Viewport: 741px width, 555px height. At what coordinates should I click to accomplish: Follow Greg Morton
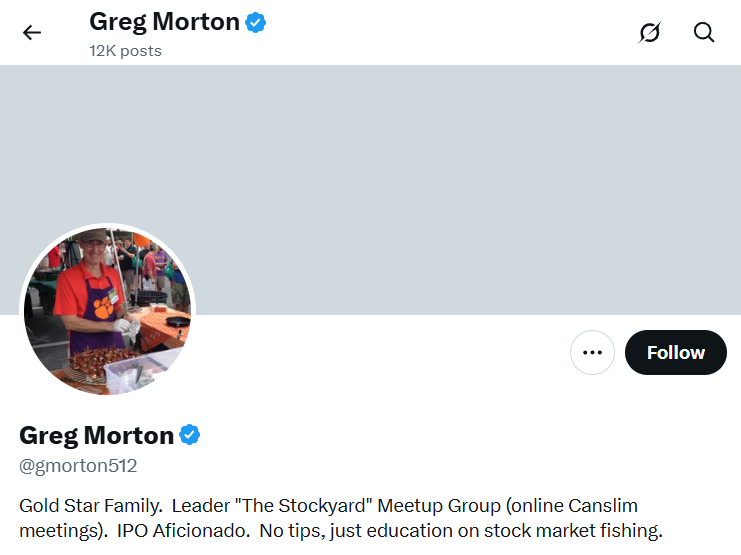pyautogui.click(x=675, y=352)
